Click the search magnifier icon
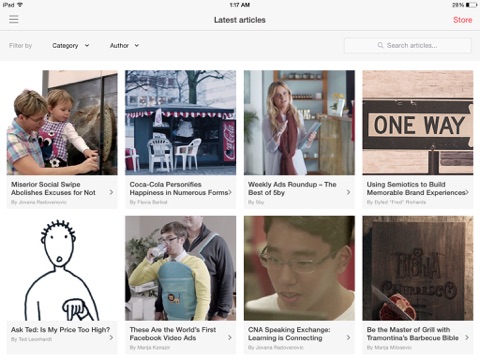This screenshot has width=480, height=360. (x=380, y=45)
